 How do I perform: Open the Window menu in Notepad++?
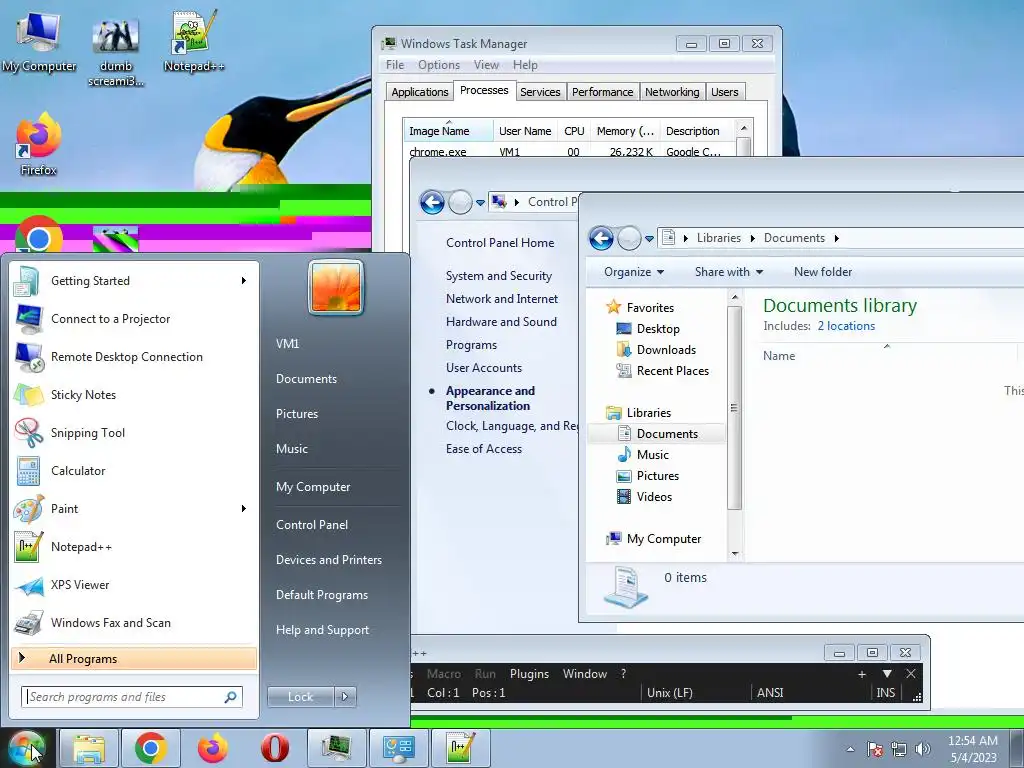coord(585,673)
